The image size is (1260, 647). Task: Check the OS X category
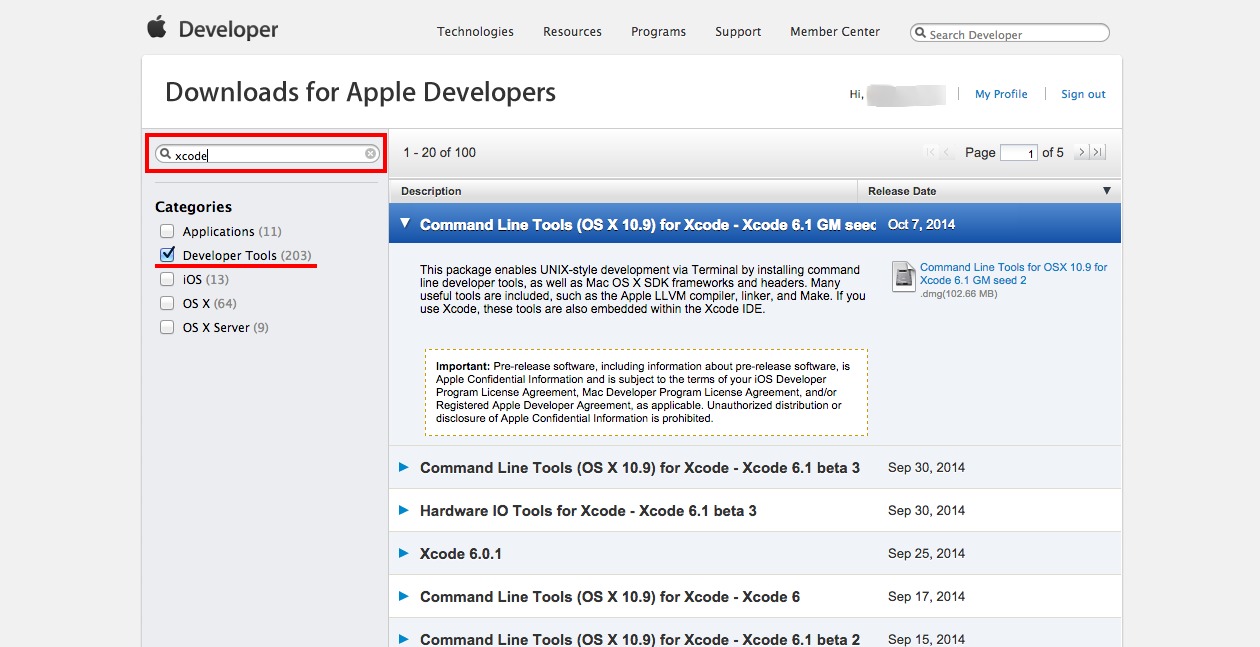167,303
